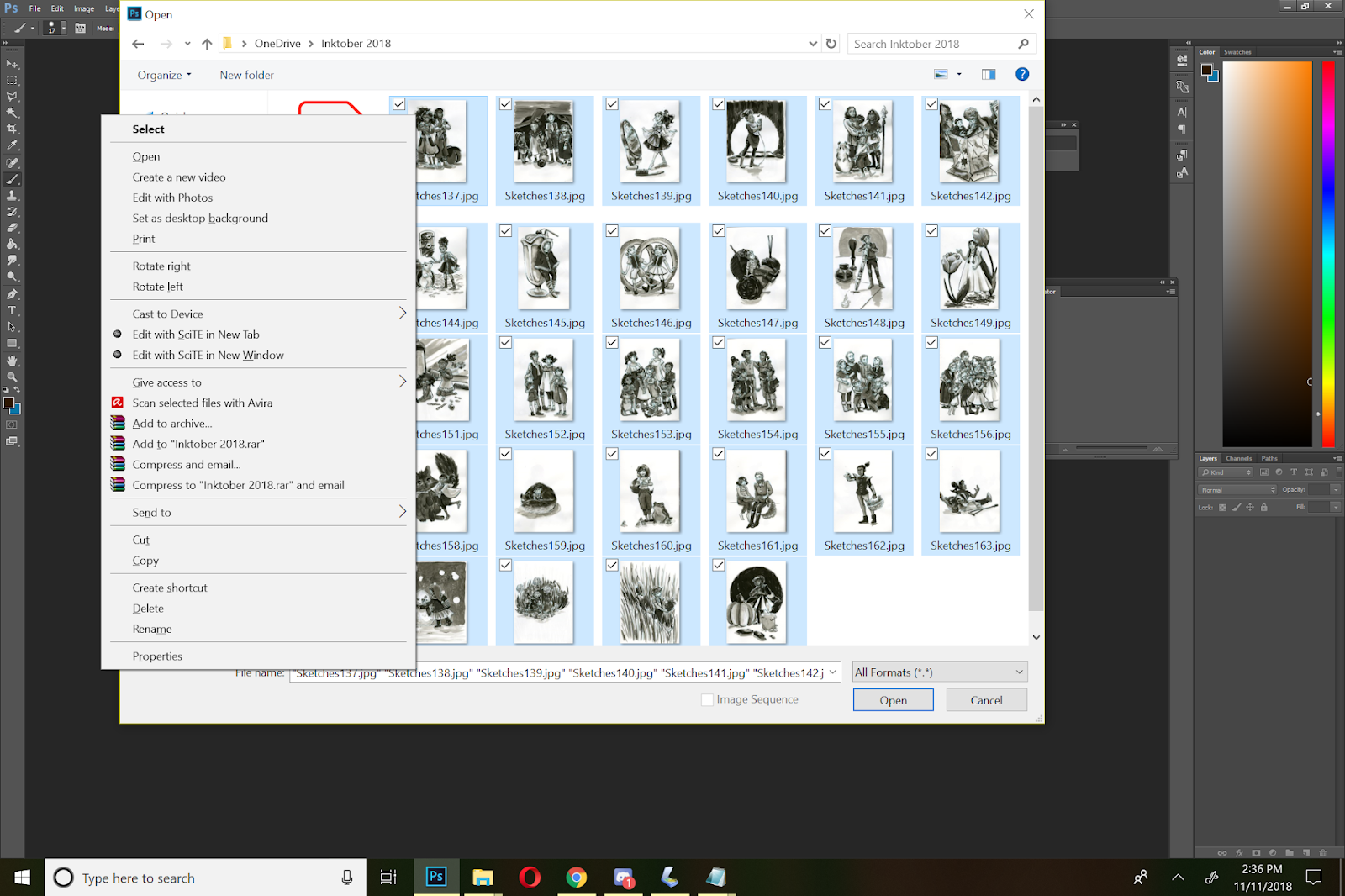Choose Add to "Inktober 2018.rar"
This screenshot has height=896, width=1345.
(x=198, y=444)
